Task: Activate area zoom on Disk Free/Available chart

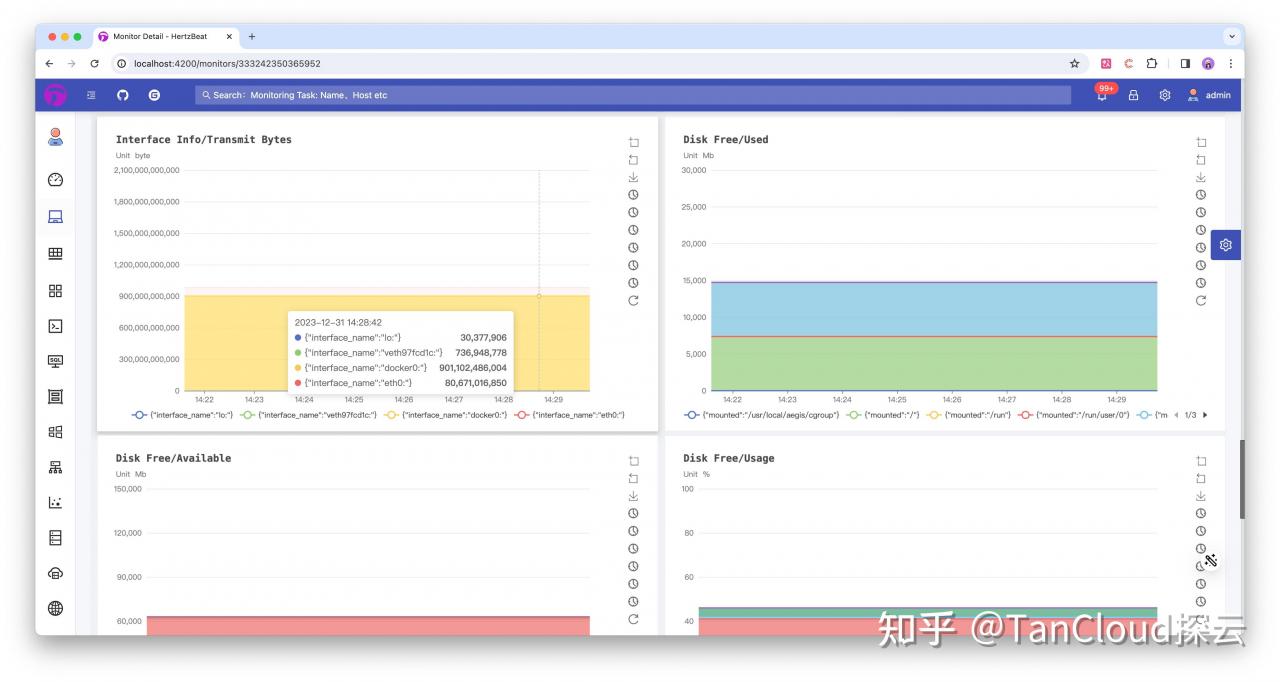Action: point(633,461)
